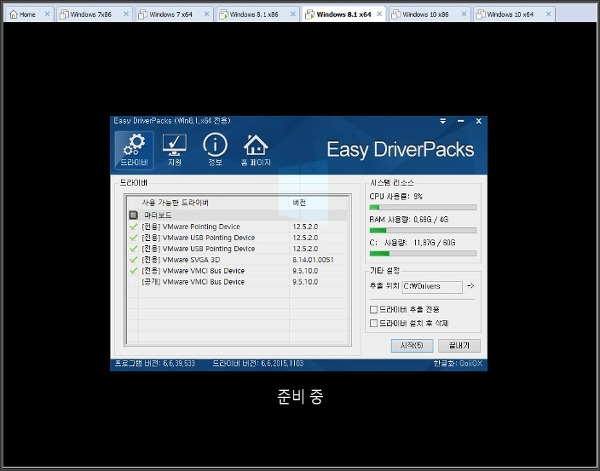Switch to the Windows 10 x64 tab
Screen dimensions: 600x471
click(x=510, y=15)
